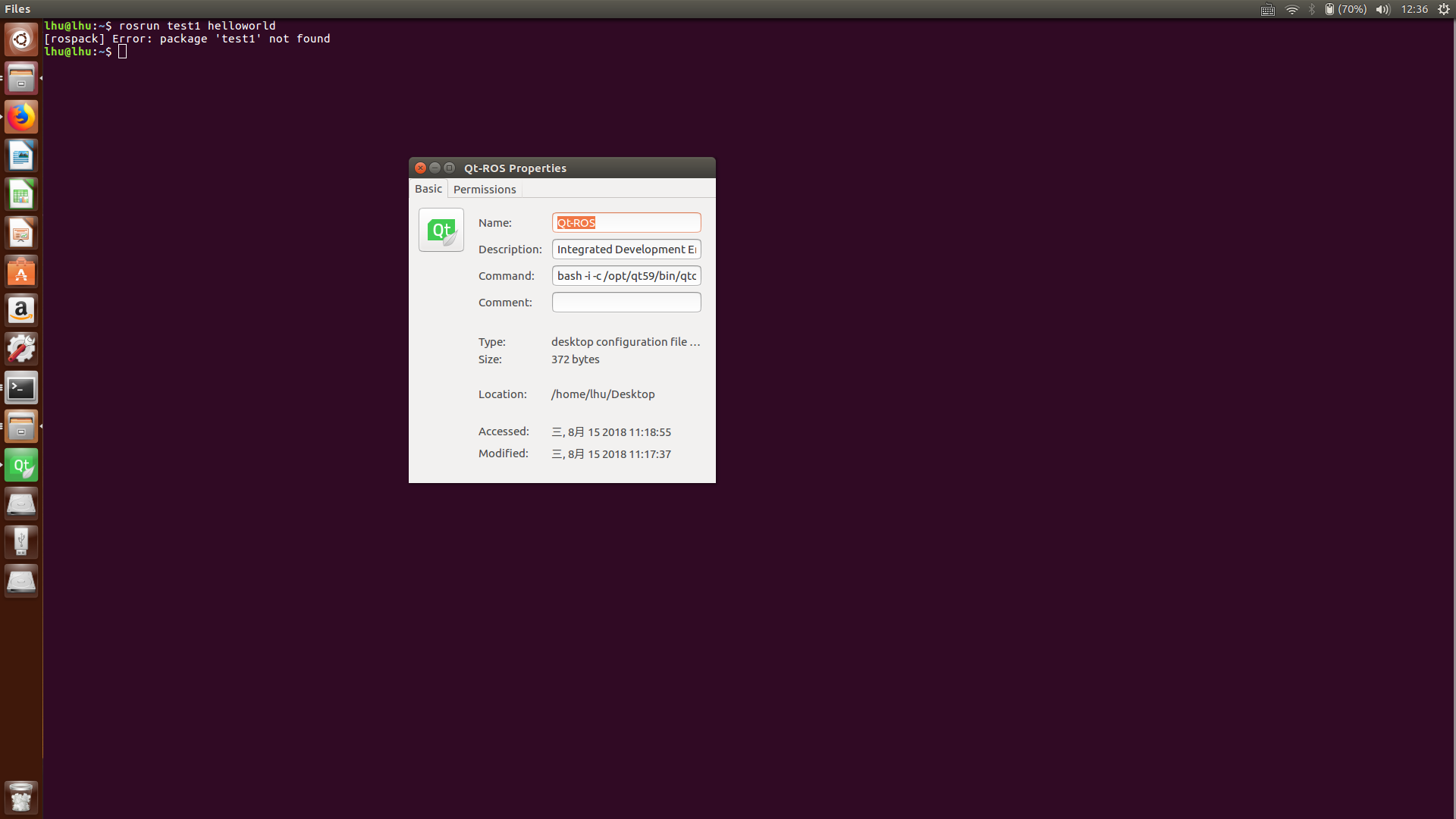This screenshot has height=819, width=1456.
Task: Open LibreOffice Calc from the dock
Action: click(21, 194)
